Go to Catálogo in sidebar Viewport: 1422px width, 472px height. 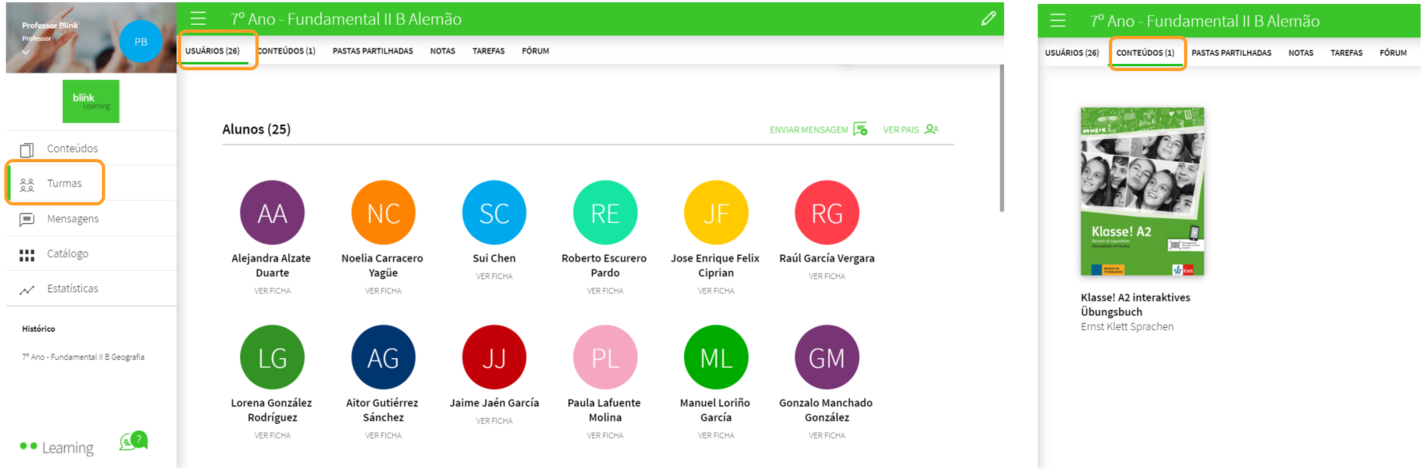click(67, 254)
